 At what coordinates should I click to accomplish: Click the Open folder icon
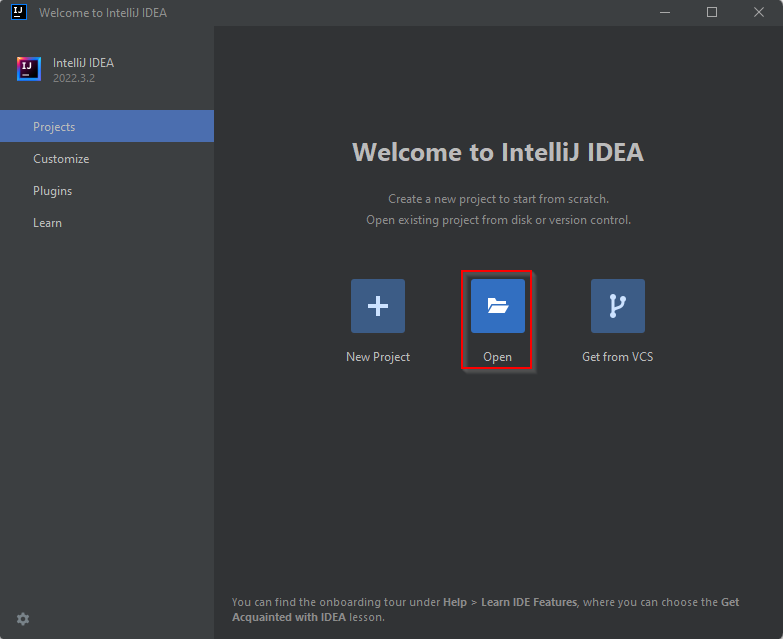click(x=497, y=306)
